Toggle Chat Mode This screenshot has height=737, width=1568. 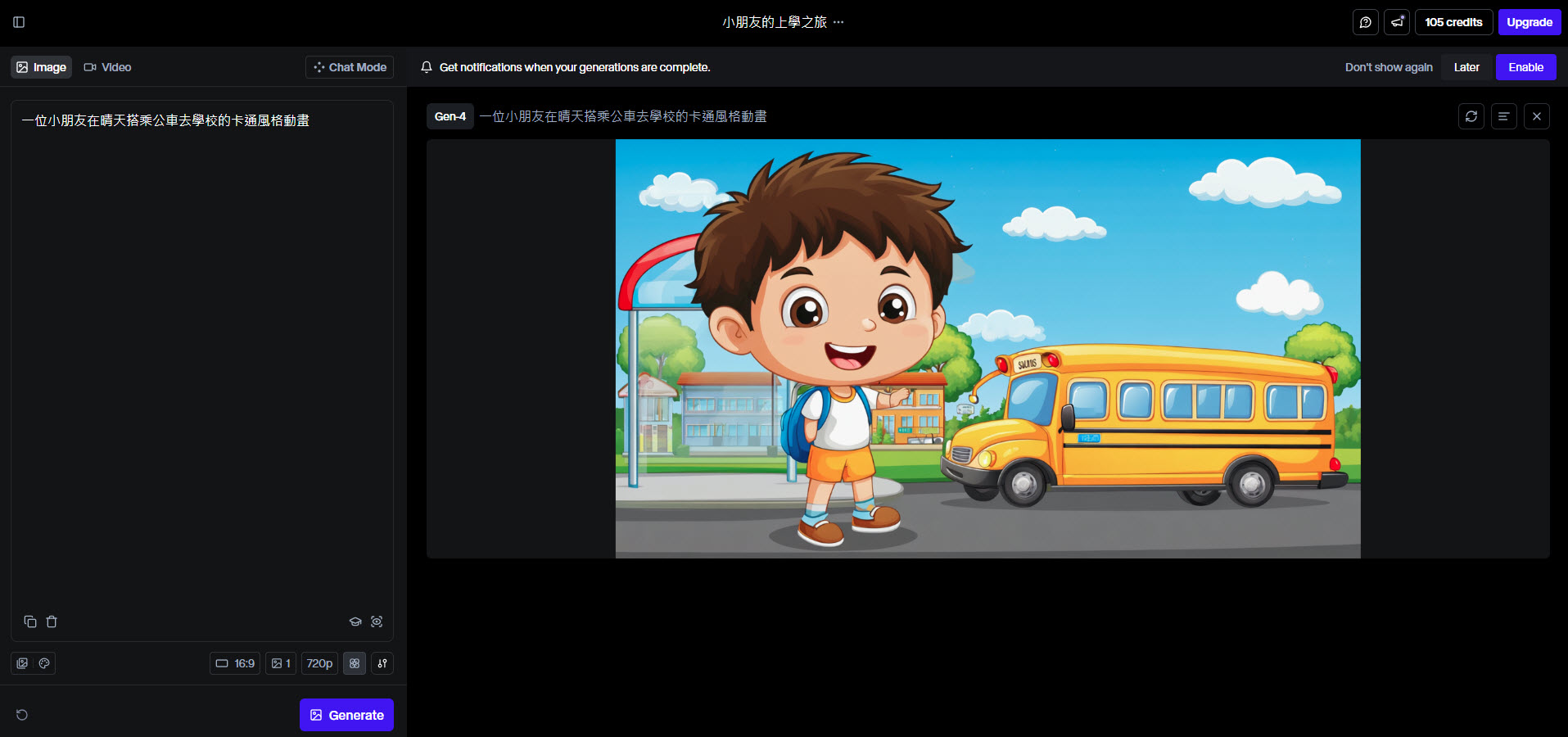pos(350,67)
